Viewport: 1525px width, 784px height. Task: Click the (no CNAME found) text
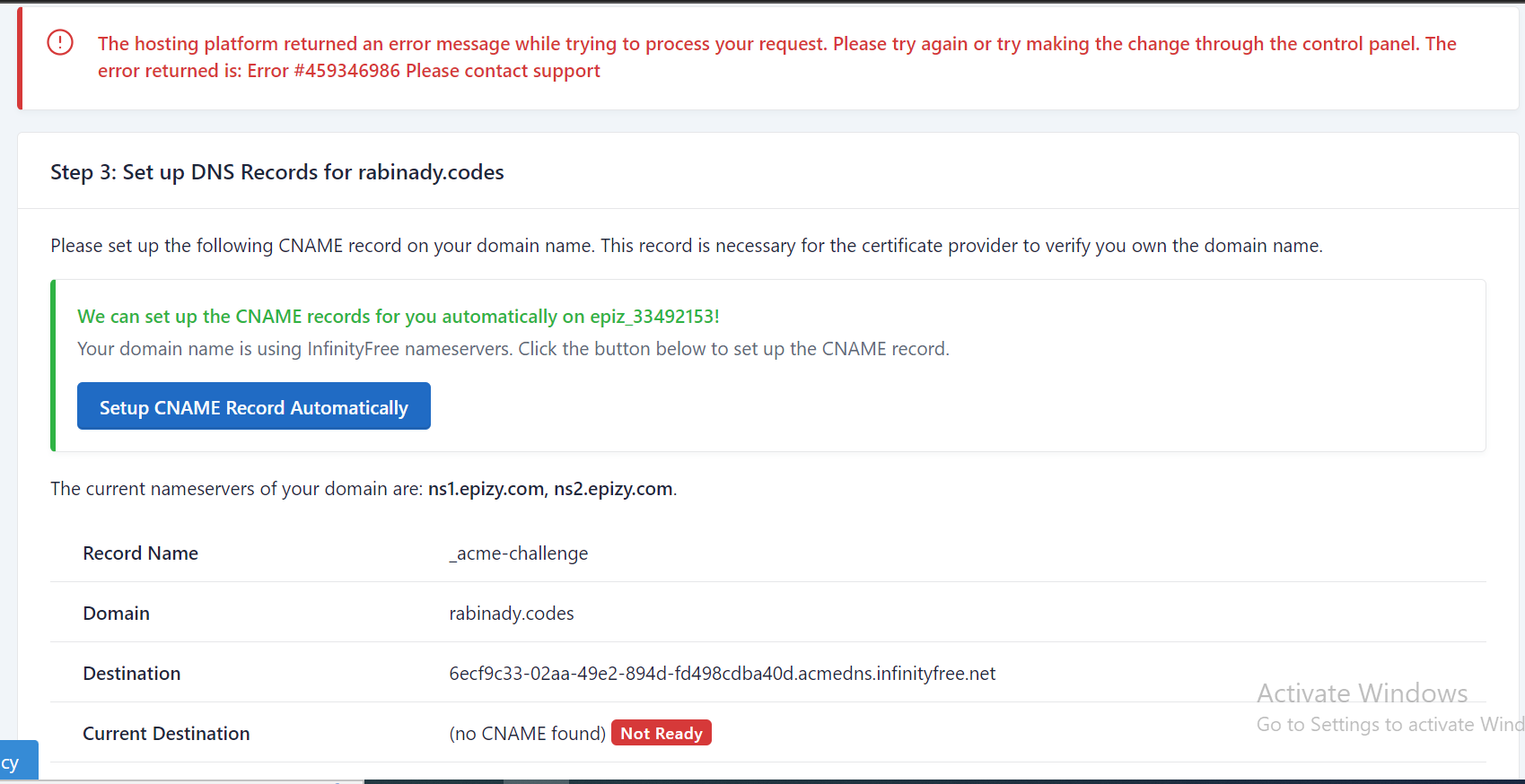pos(527,734)
